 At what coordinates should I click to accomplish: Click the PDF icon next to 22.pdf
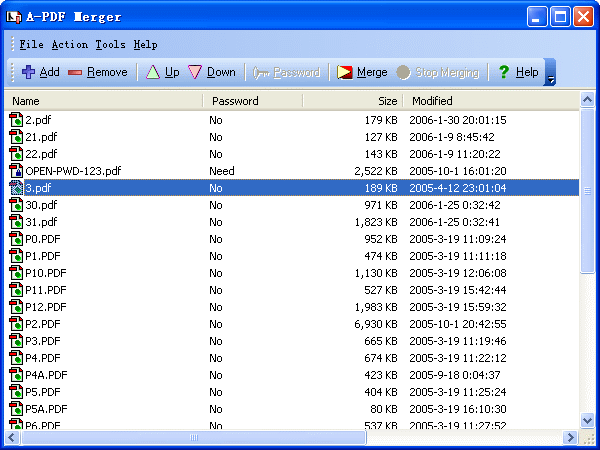click(16, 154)
